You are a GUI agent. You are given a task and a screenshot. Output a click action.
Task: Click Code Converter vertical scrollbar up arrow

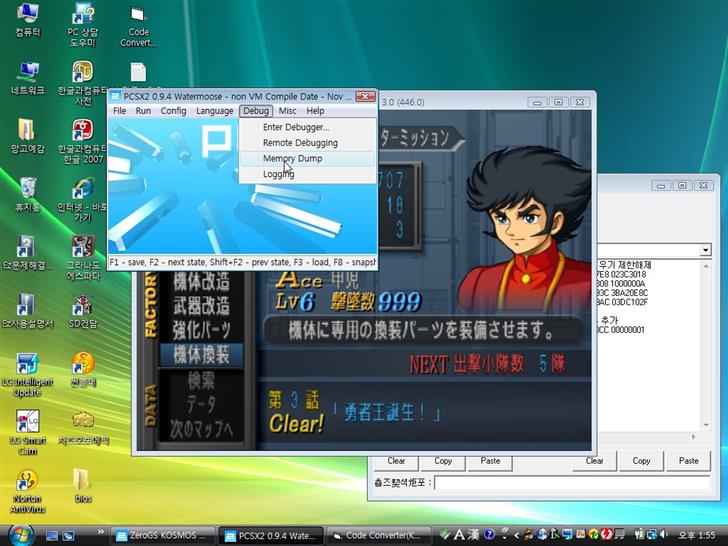click(706, 266)
